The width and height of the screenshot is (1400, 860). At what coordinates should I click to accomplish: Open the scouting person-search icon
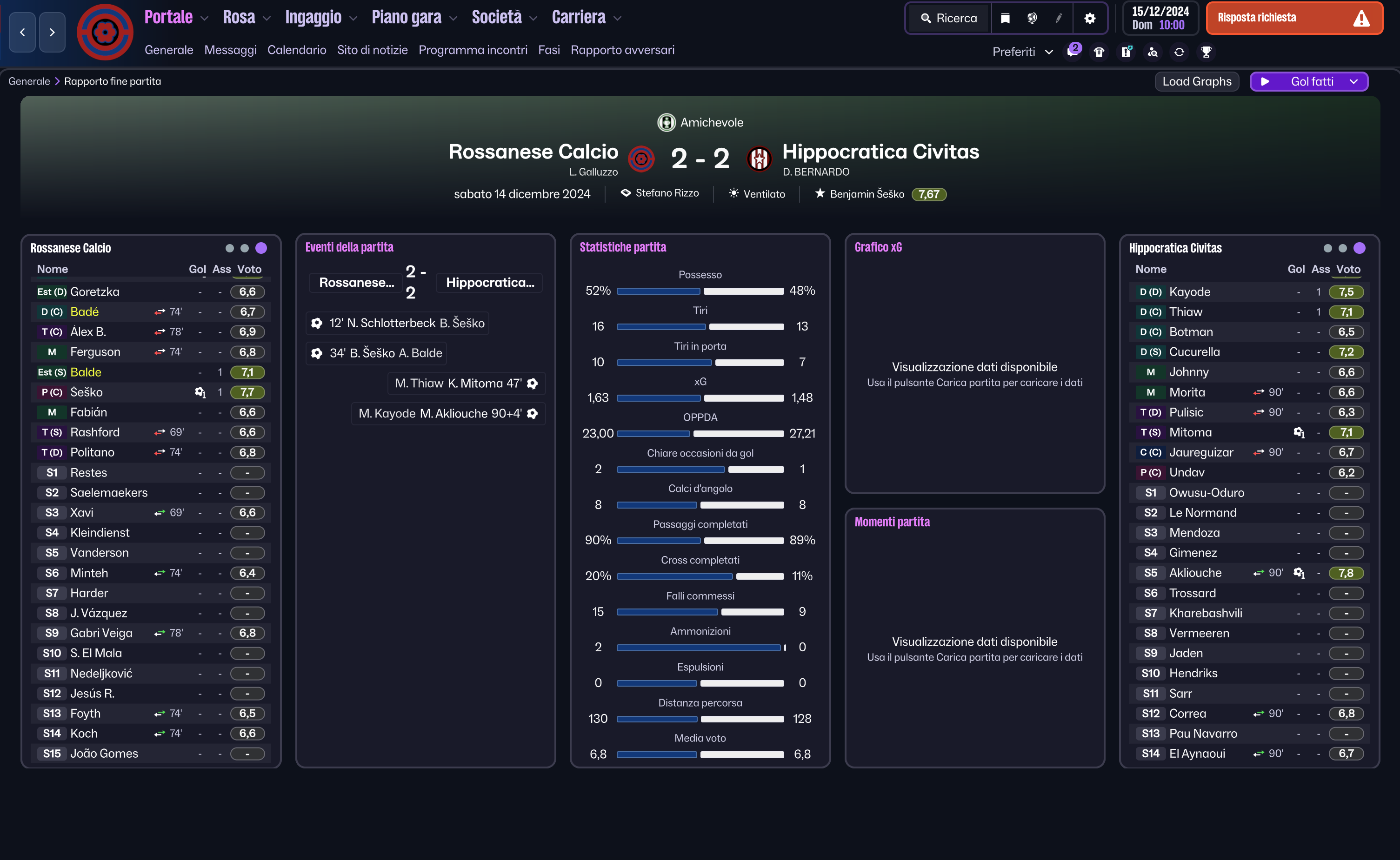point(1153,52)
